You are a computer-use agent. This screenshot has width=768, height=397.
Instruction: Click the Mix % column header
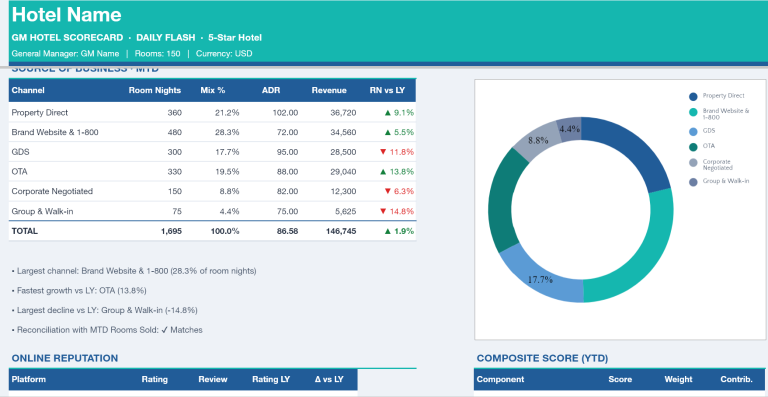213,90
